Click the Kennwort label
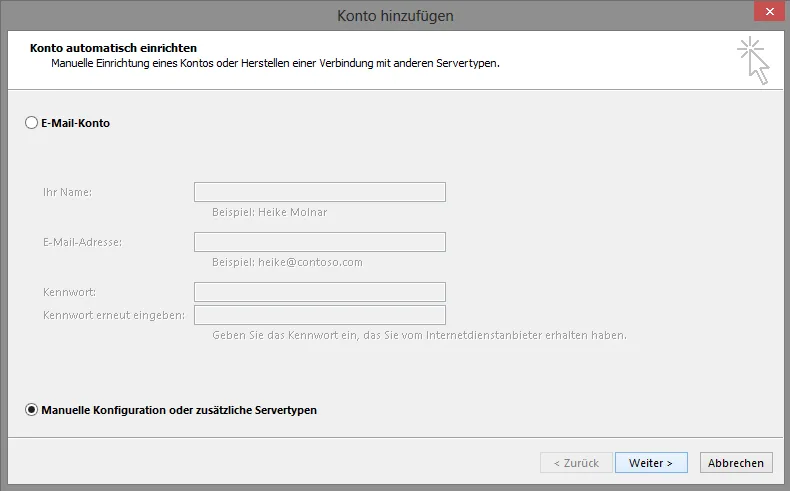790x491 pixels. click(69, 292)
